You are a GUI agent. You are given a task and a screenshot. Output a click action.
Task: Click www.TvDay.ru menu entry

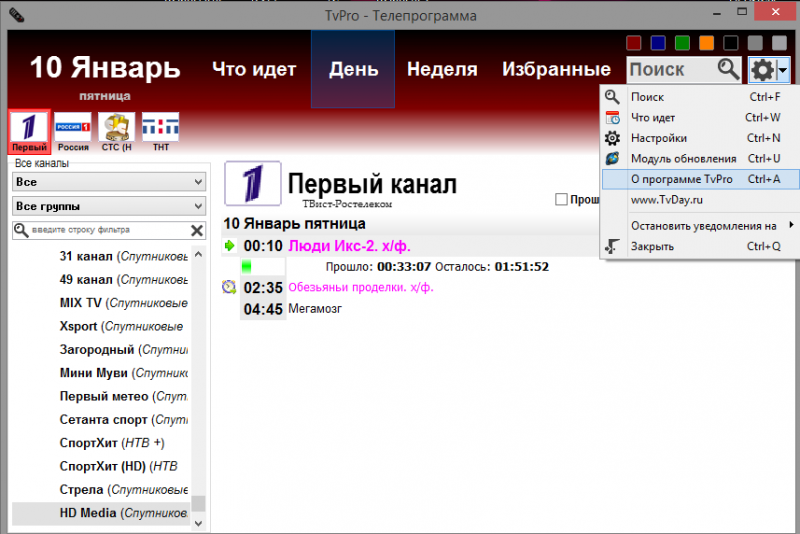click(699, 200)
